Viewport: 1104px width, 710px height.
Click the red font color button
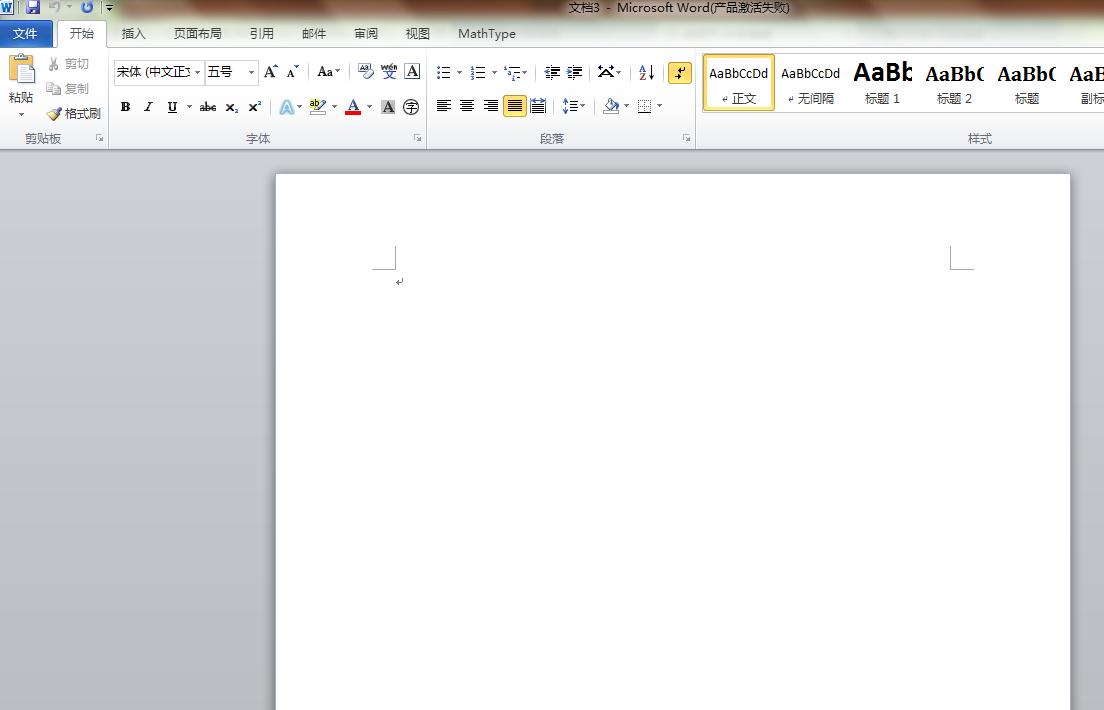pyautogui.click(x=353, y=107)
